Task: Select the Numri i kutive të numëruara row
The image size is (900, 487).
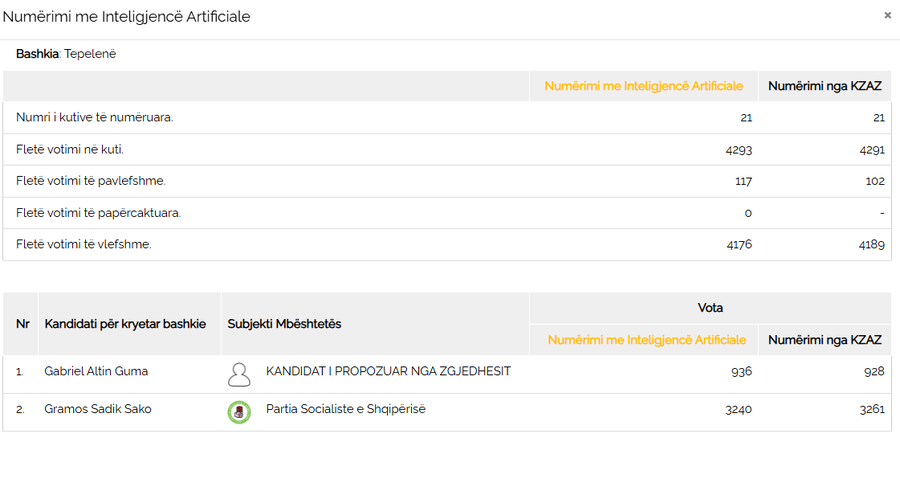Action: pyautogui.click(x=94, y=118)
